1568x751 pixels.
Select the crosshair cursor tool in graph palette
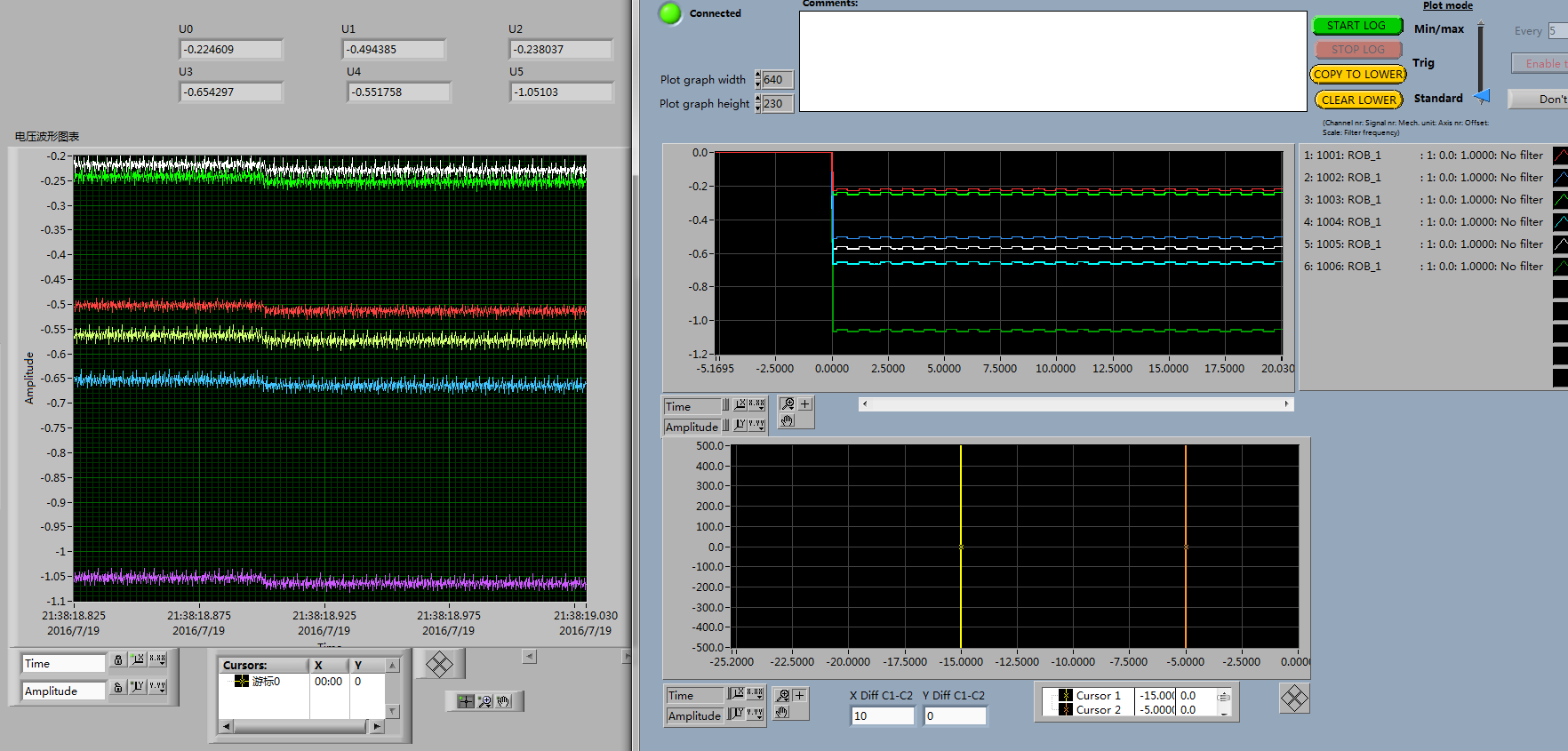(466, 702)
